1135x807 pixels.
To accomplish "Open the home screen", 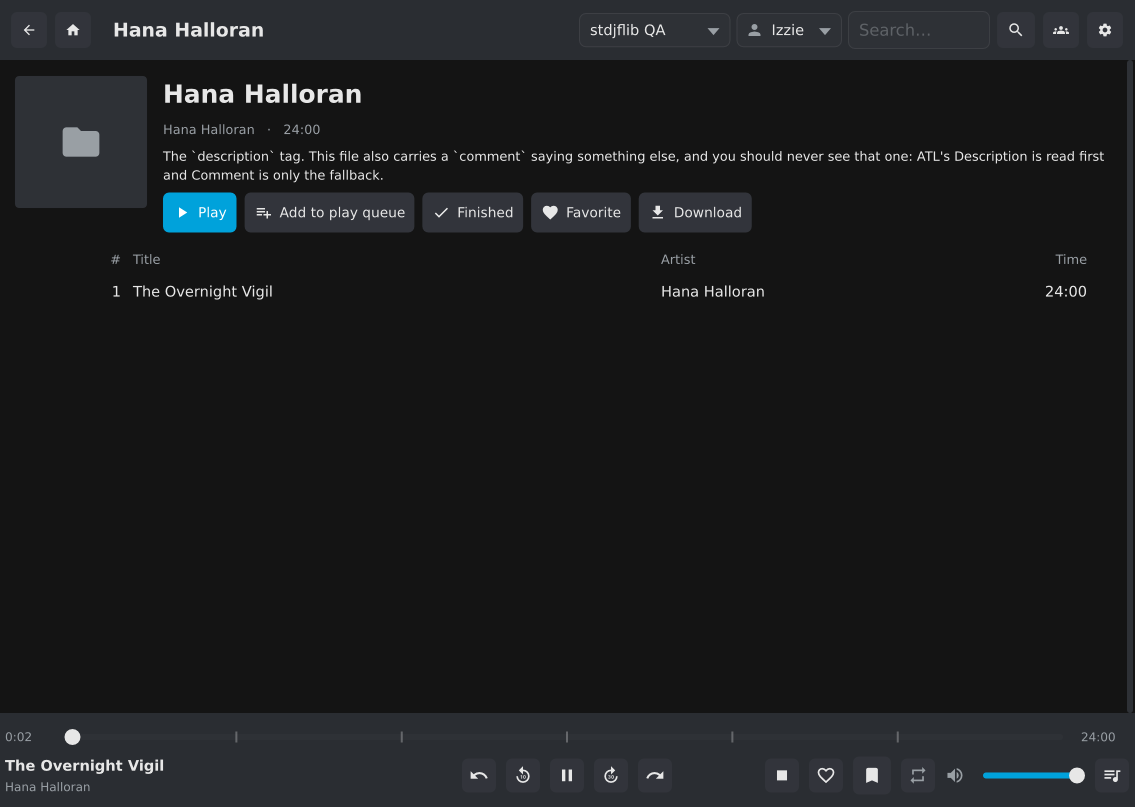I will coord(72,30).
